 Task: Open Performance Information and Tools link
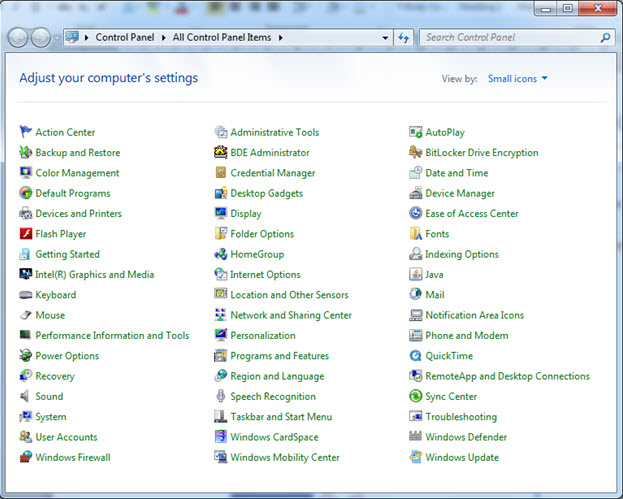point(112,335)
